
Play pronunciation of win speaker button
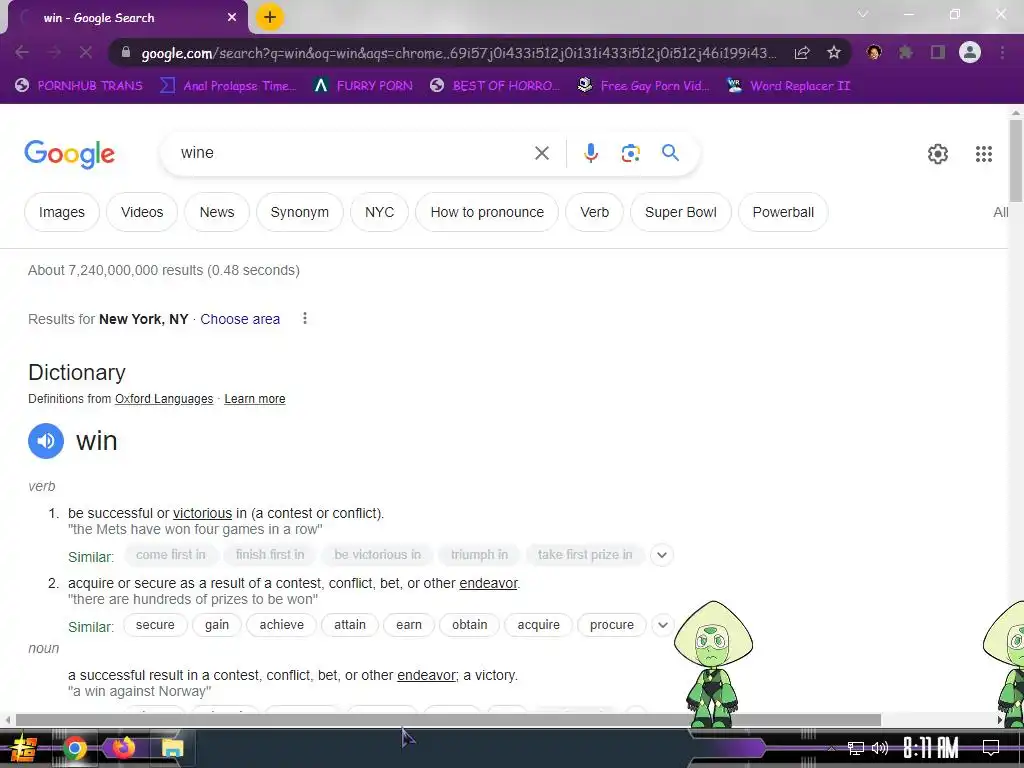46,441
